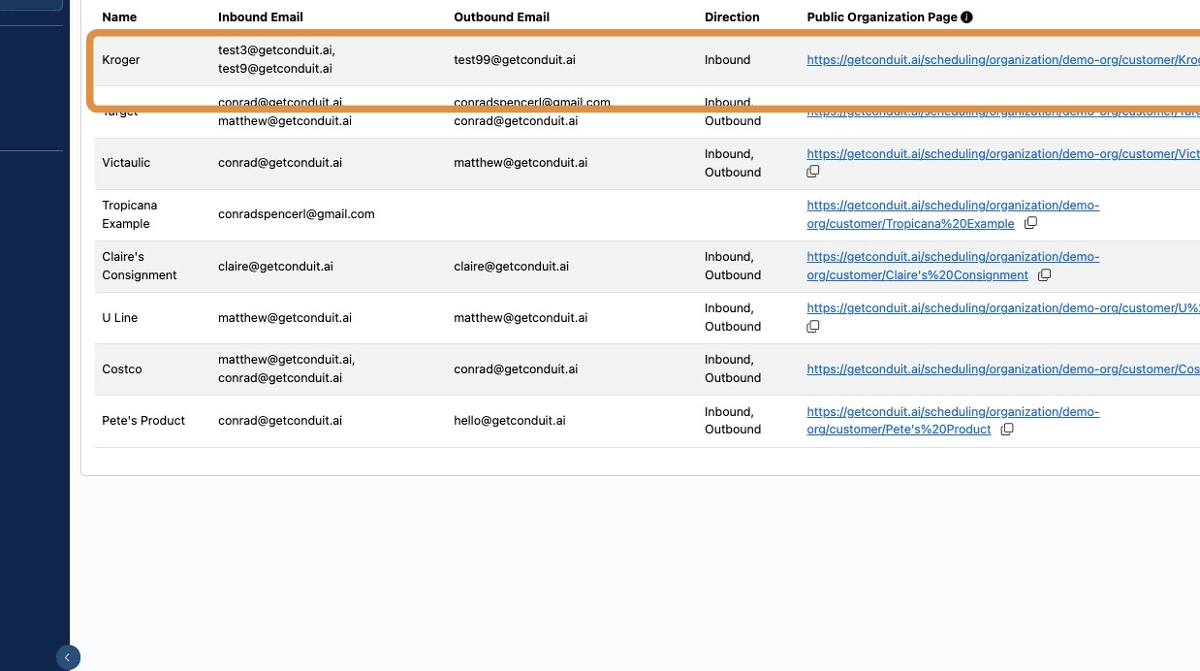
Task: Open the Victaulic public organization link
Action: point(1003,154)
